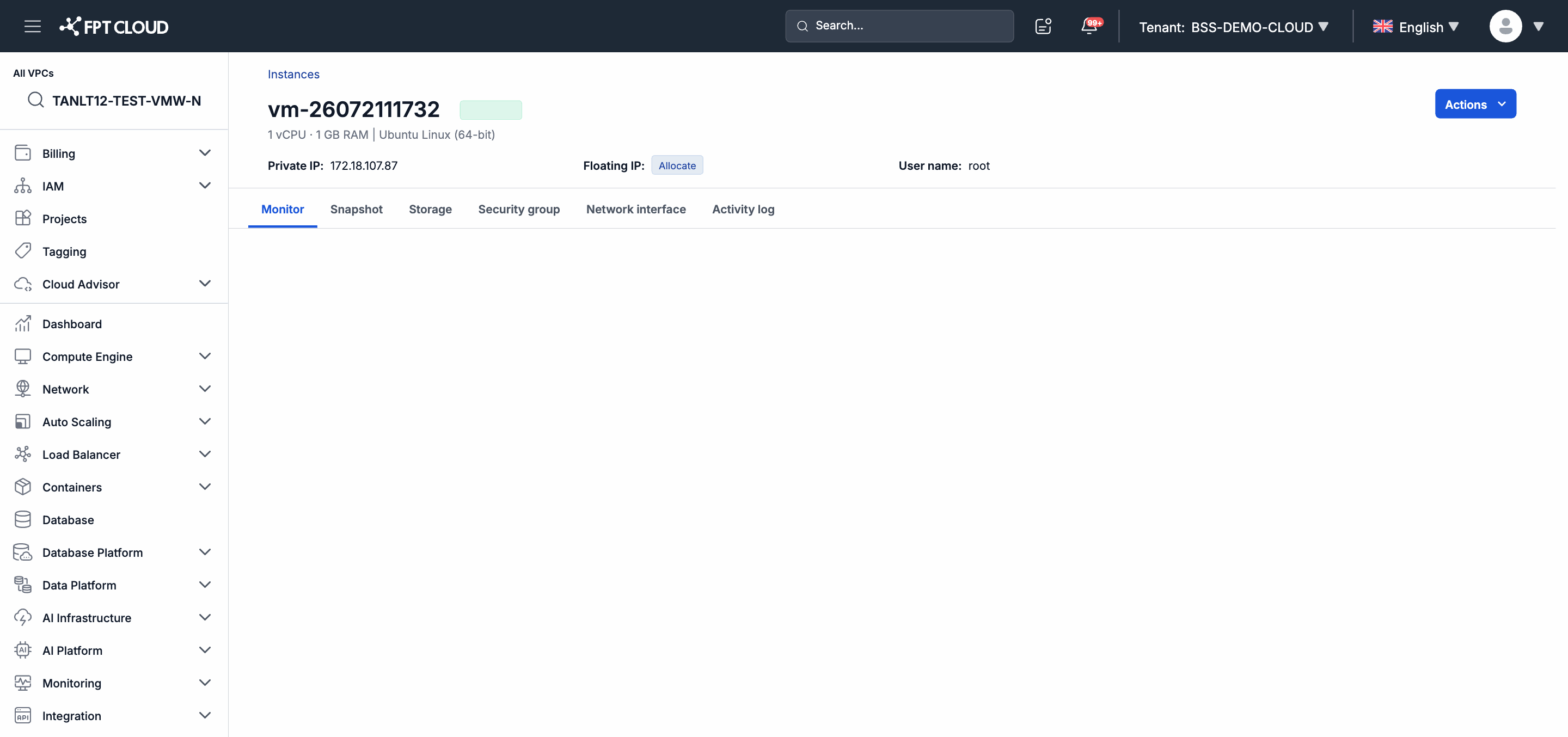
Task: Click the top Search input field
Action: pos(899,26)
